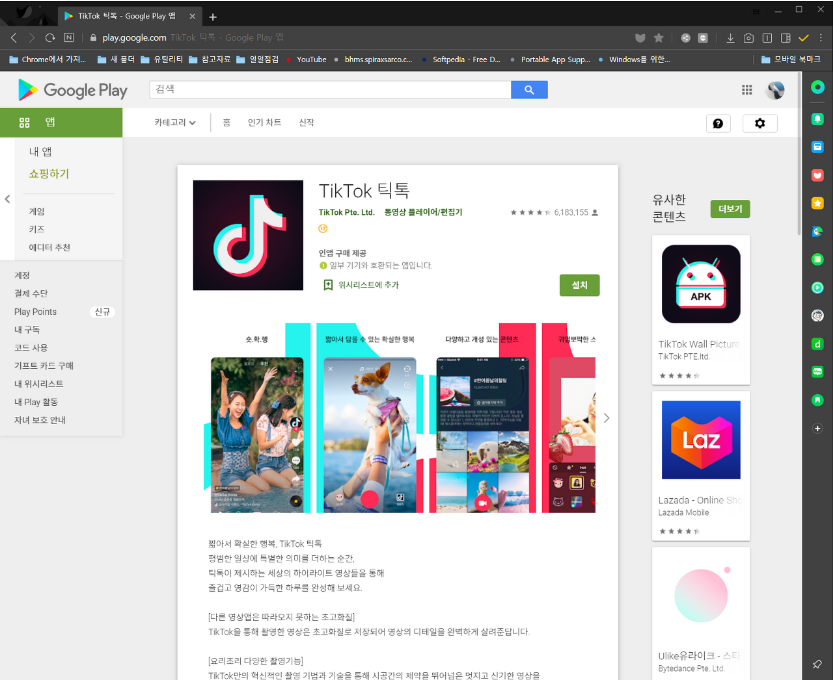Viewport: 833px width, 681px height.
Task: Select the 신작 tab
Action: [x=306, y=123]
